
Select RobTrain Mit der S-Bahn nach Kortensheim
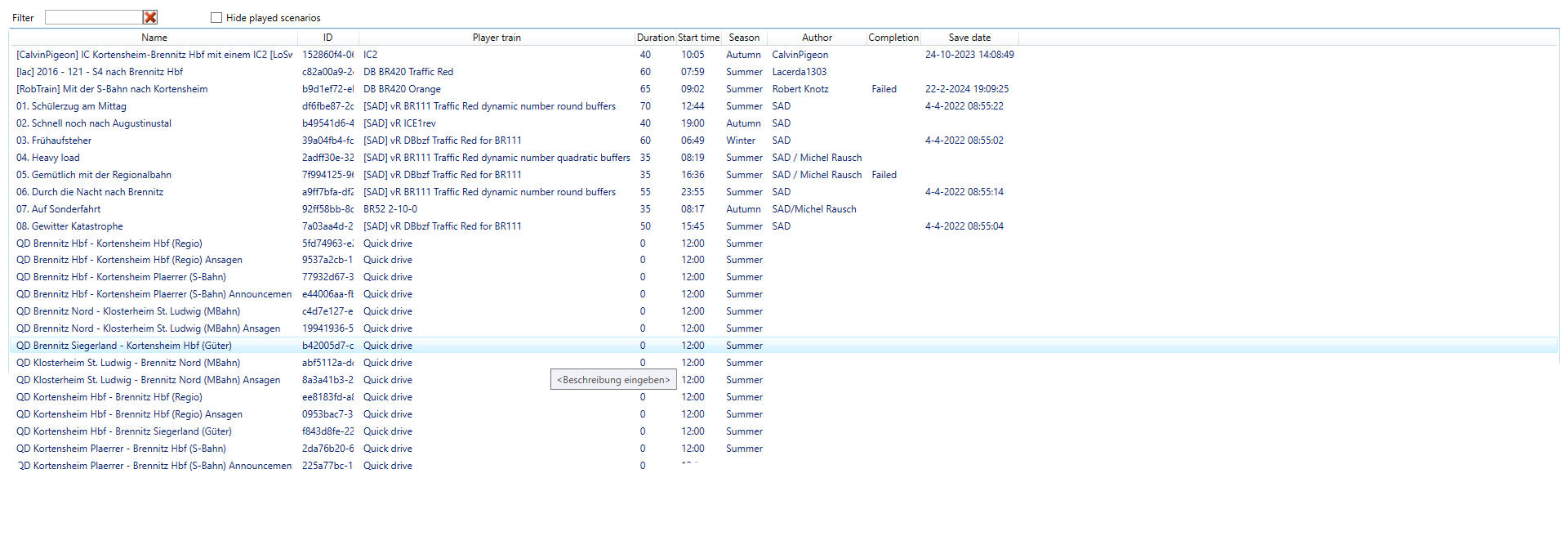pos(112,89)
